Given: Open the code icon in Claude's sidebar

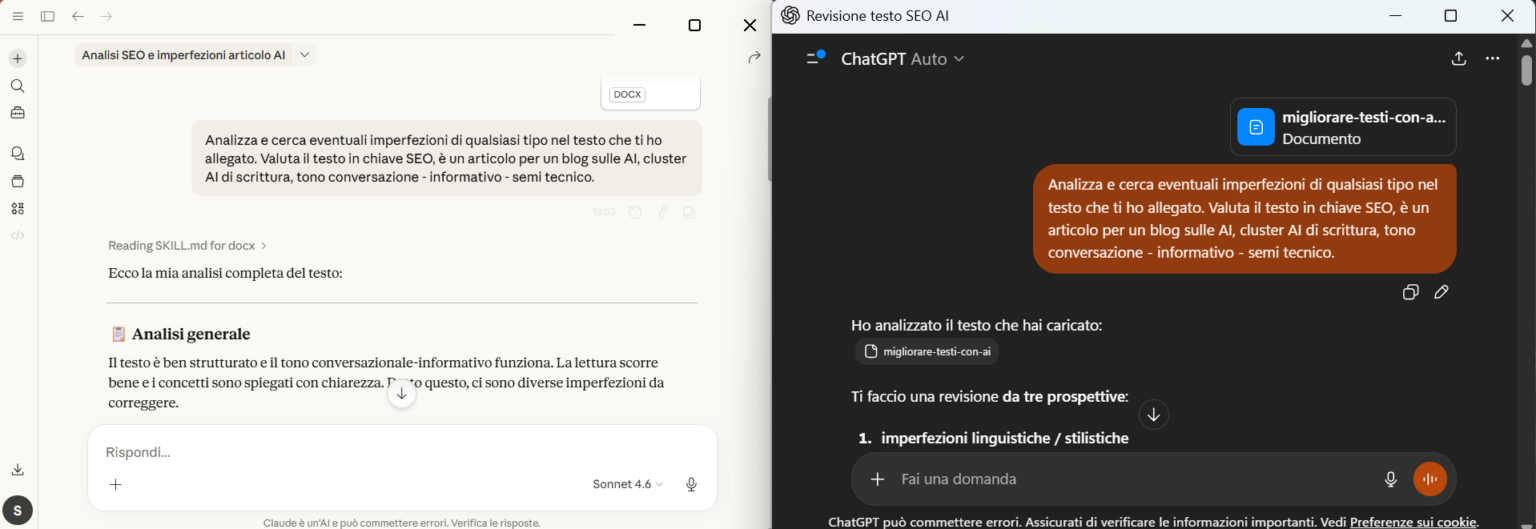Looking at the screenshot, I should coord(17,236).
